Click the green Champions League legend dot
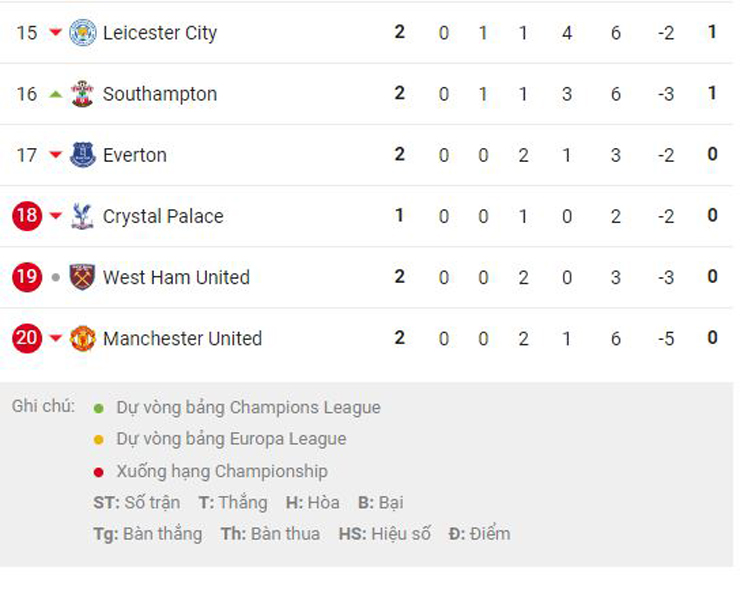 (98, 408)
